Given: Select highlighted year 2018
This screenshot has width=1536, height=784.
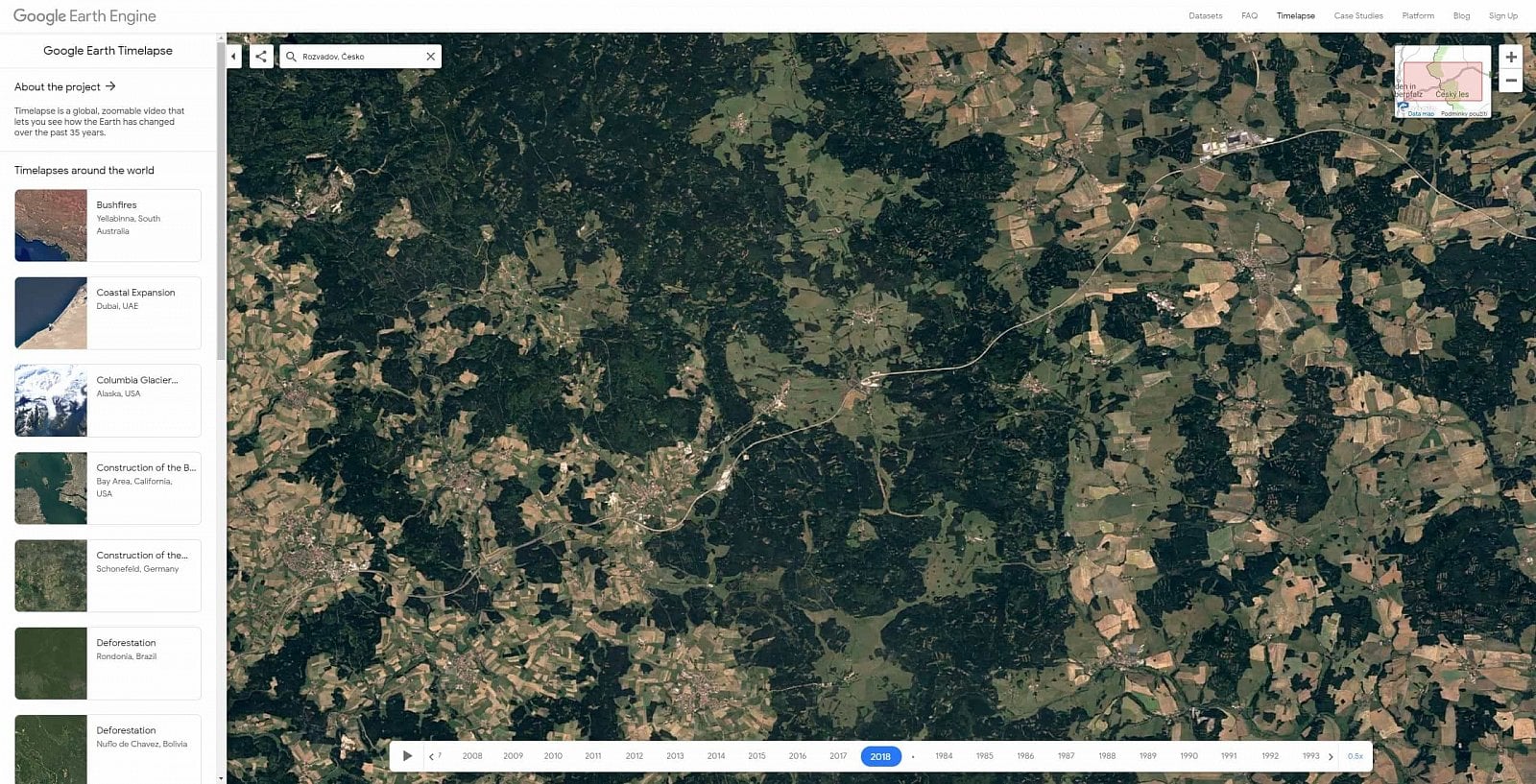Looking at the screenshot, I should [x=880, y=756].
